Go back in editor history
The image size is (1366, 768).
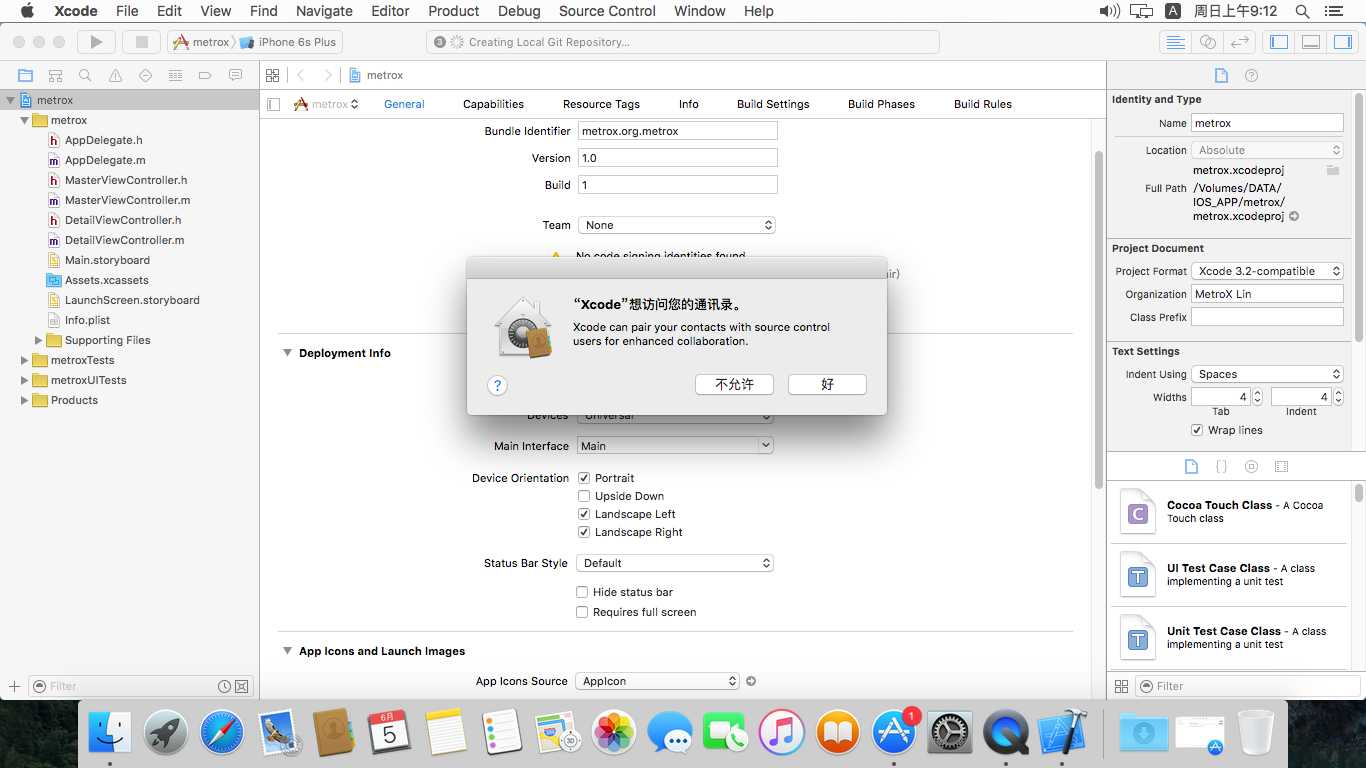(x=300, y=75)
